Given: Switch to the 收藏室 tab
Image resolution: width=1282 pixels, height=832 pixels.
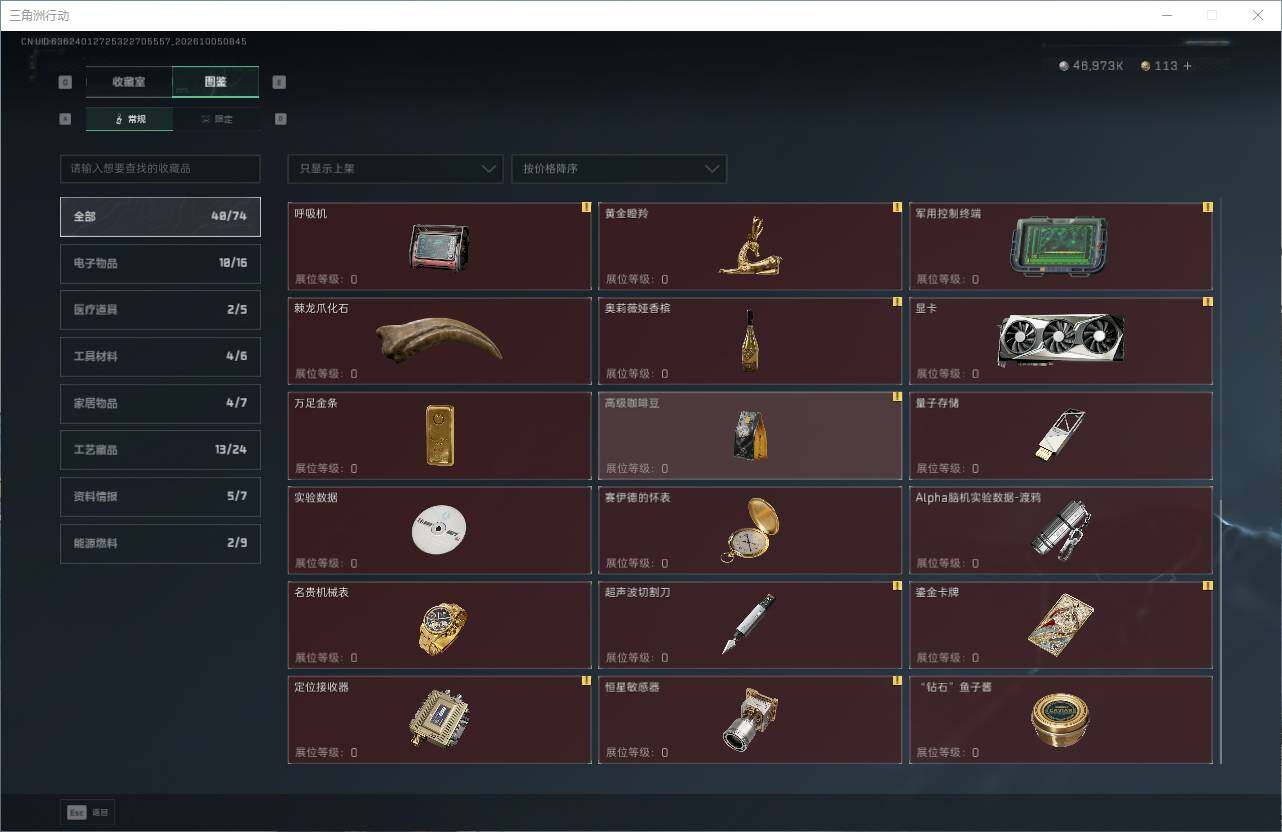Looking at the screenshot, I should click(129, 82).
